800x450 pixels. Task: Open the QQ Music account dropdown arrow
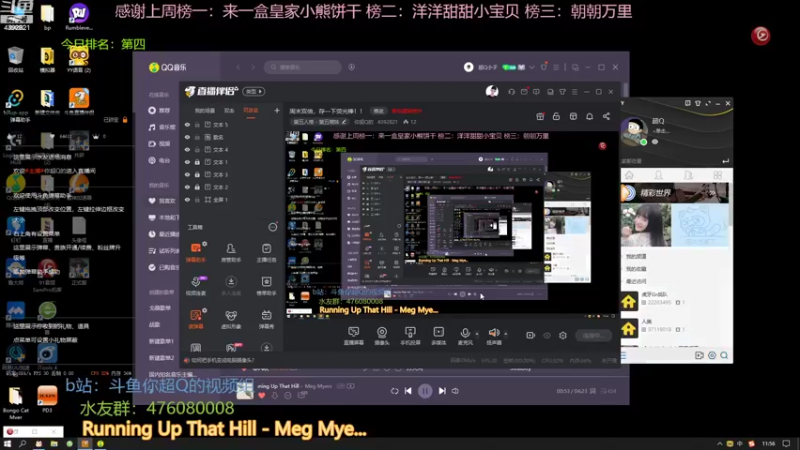click(532, 67)
